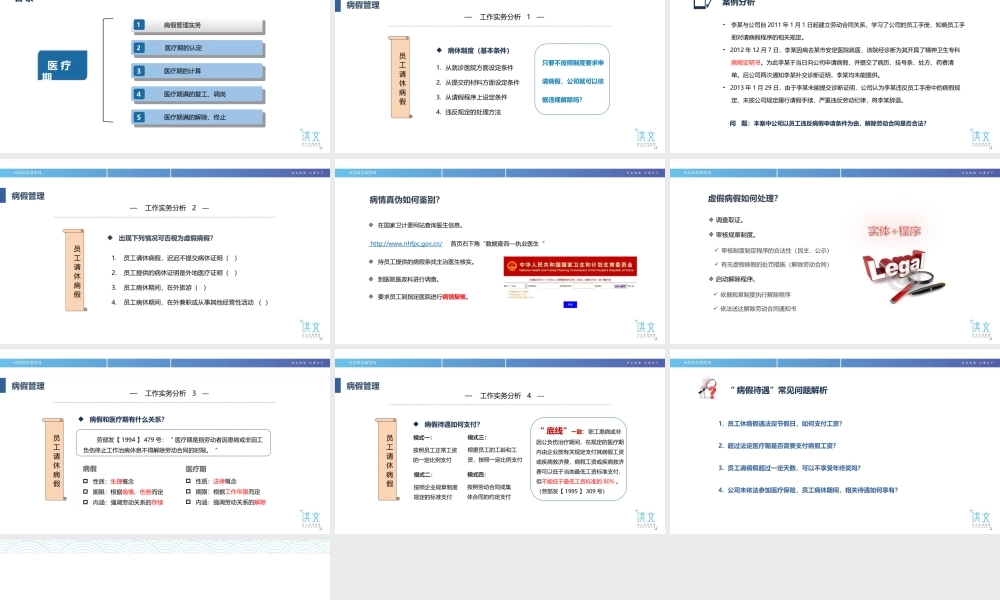The image size is (1000, 600).
Task: Check 内涵：强调劳动关系的存续 checkbox
Action: tap(84, 501)
